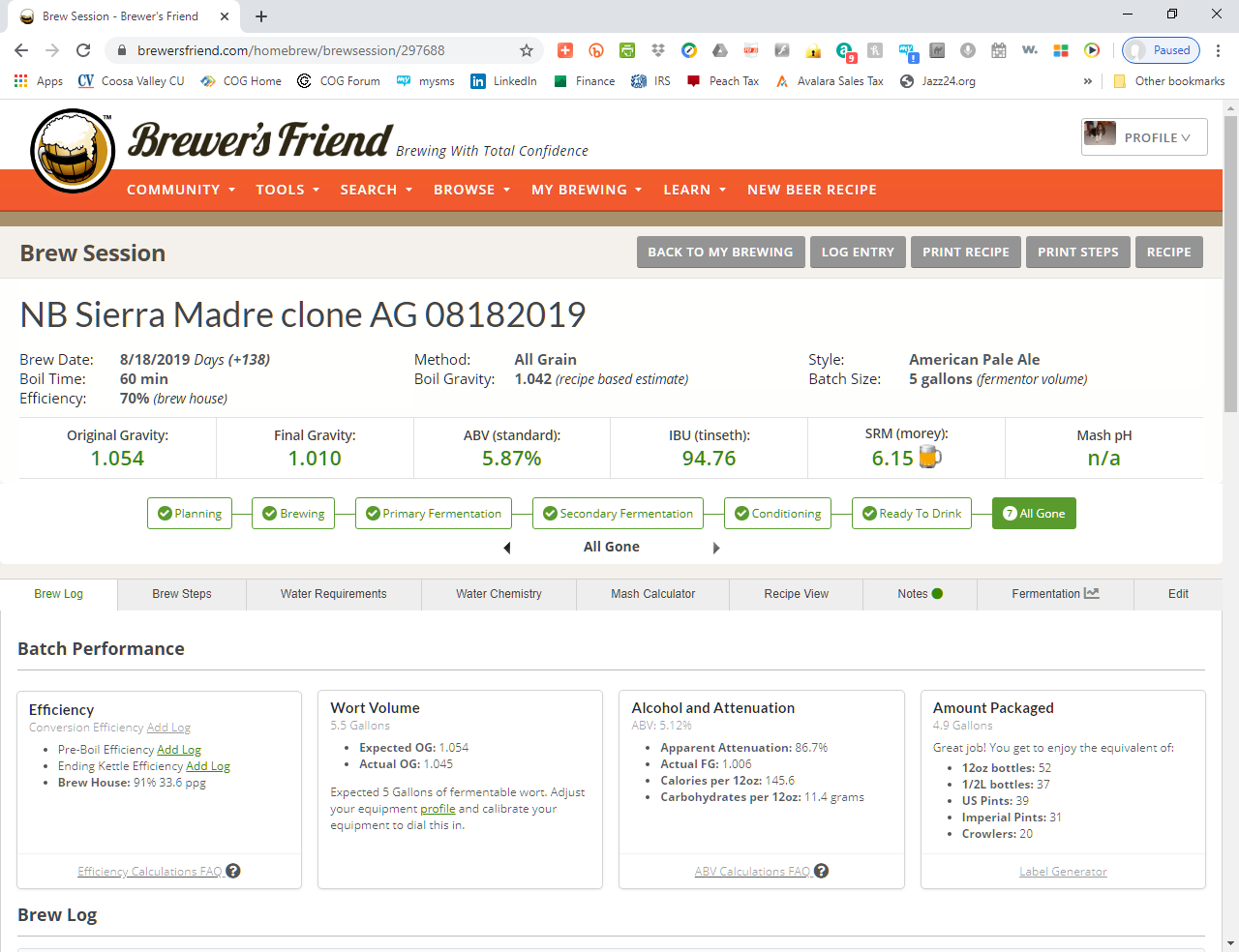Click the previous status left arrow
The height and width of the screenshot is (952, 1239).
point(507,548)
